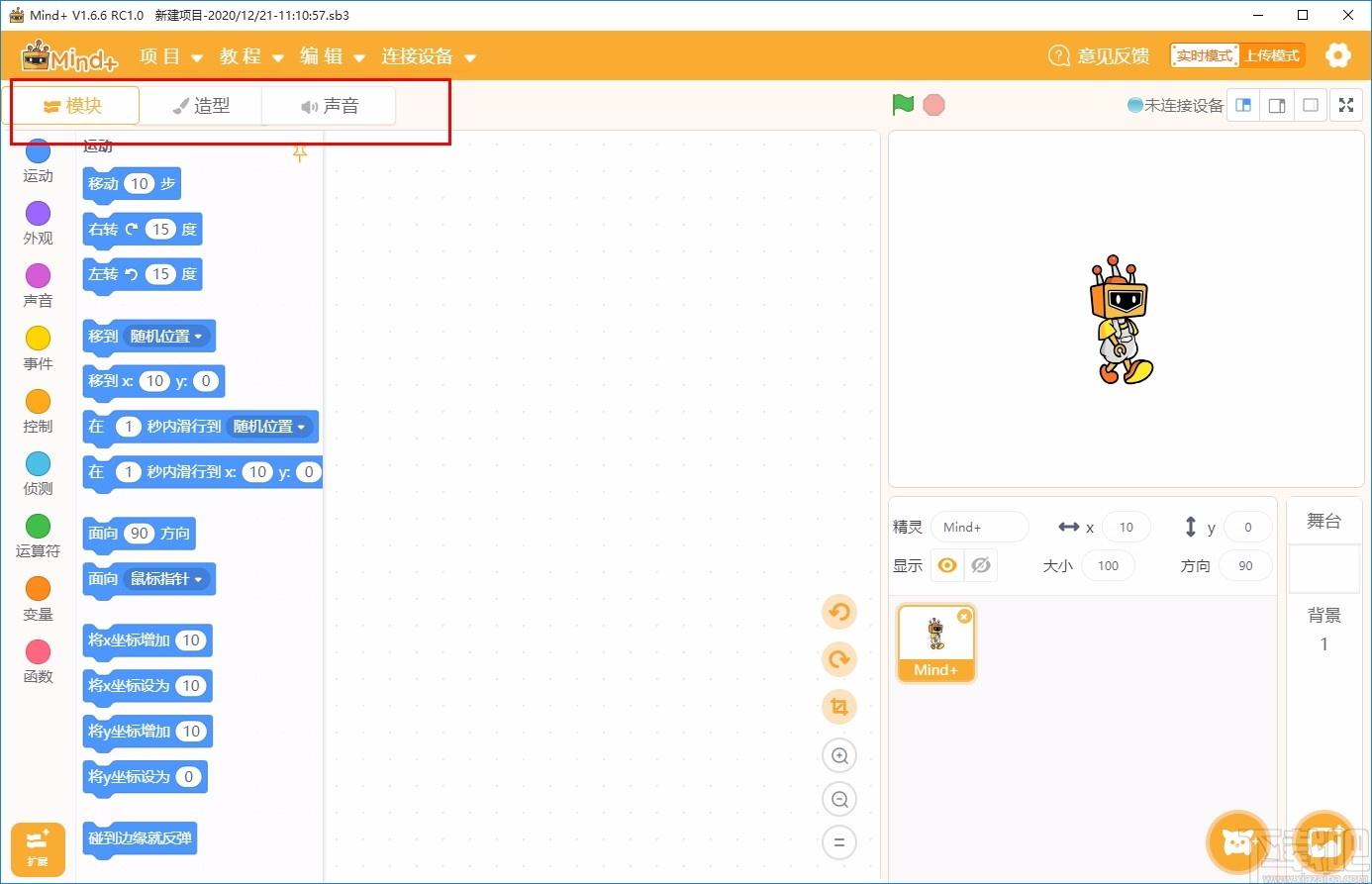Open the 意见反馈 feedback link
Screen dimensions: 1372x884
coord(1099,55)
